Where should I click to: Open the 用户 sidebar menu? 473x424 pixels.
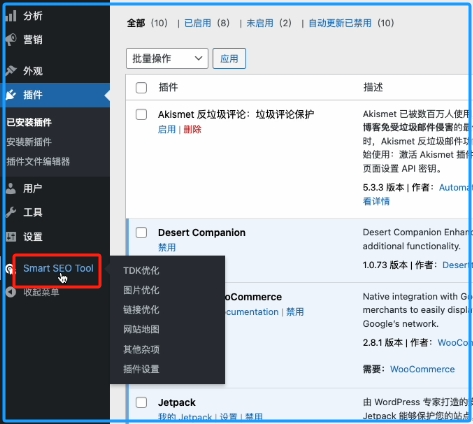point(32,188)
